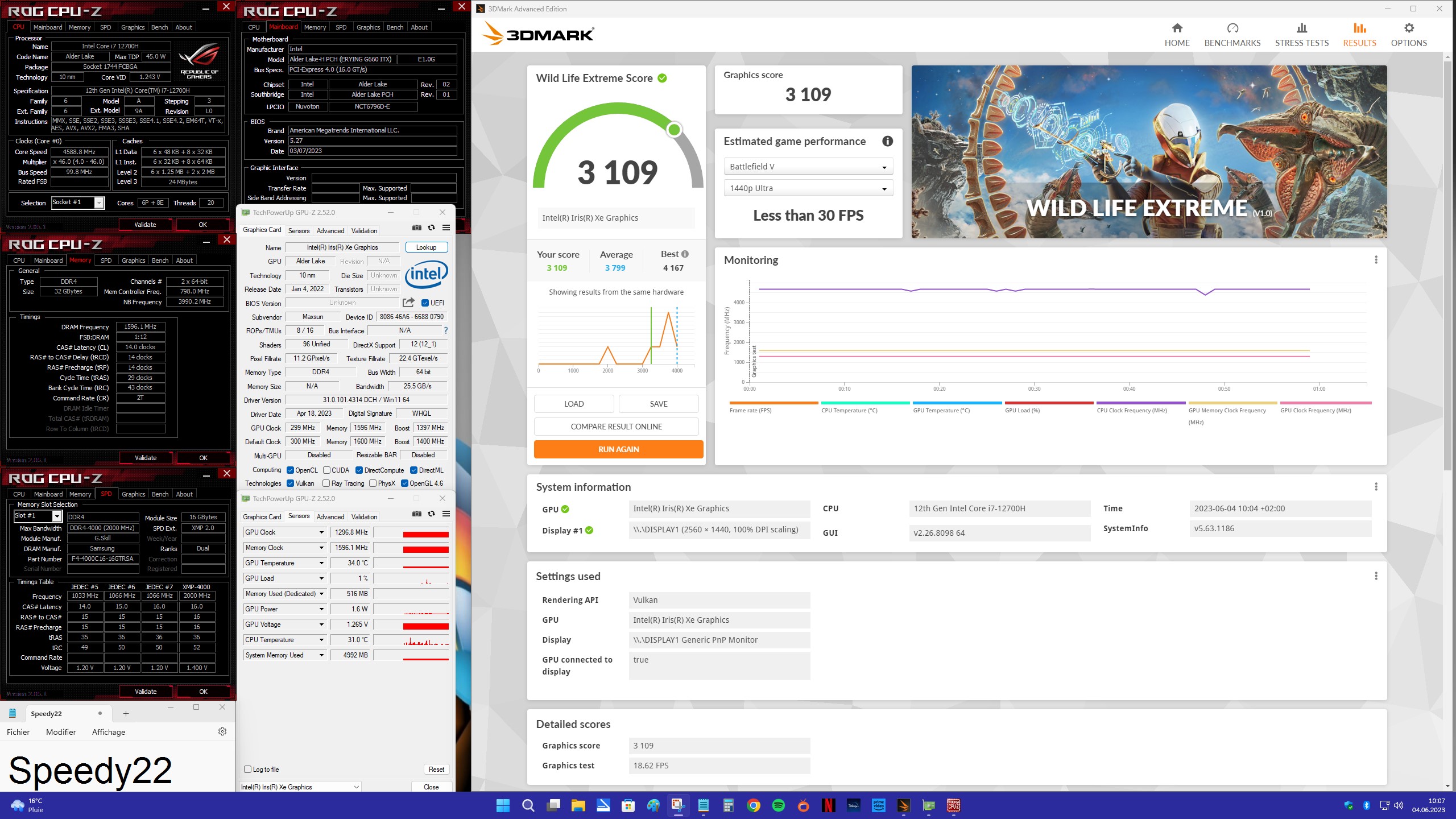Take a screenshot in GPU-Z Graphics Card window
This screenshot has height=819, width=1456.
coord(417,228)
